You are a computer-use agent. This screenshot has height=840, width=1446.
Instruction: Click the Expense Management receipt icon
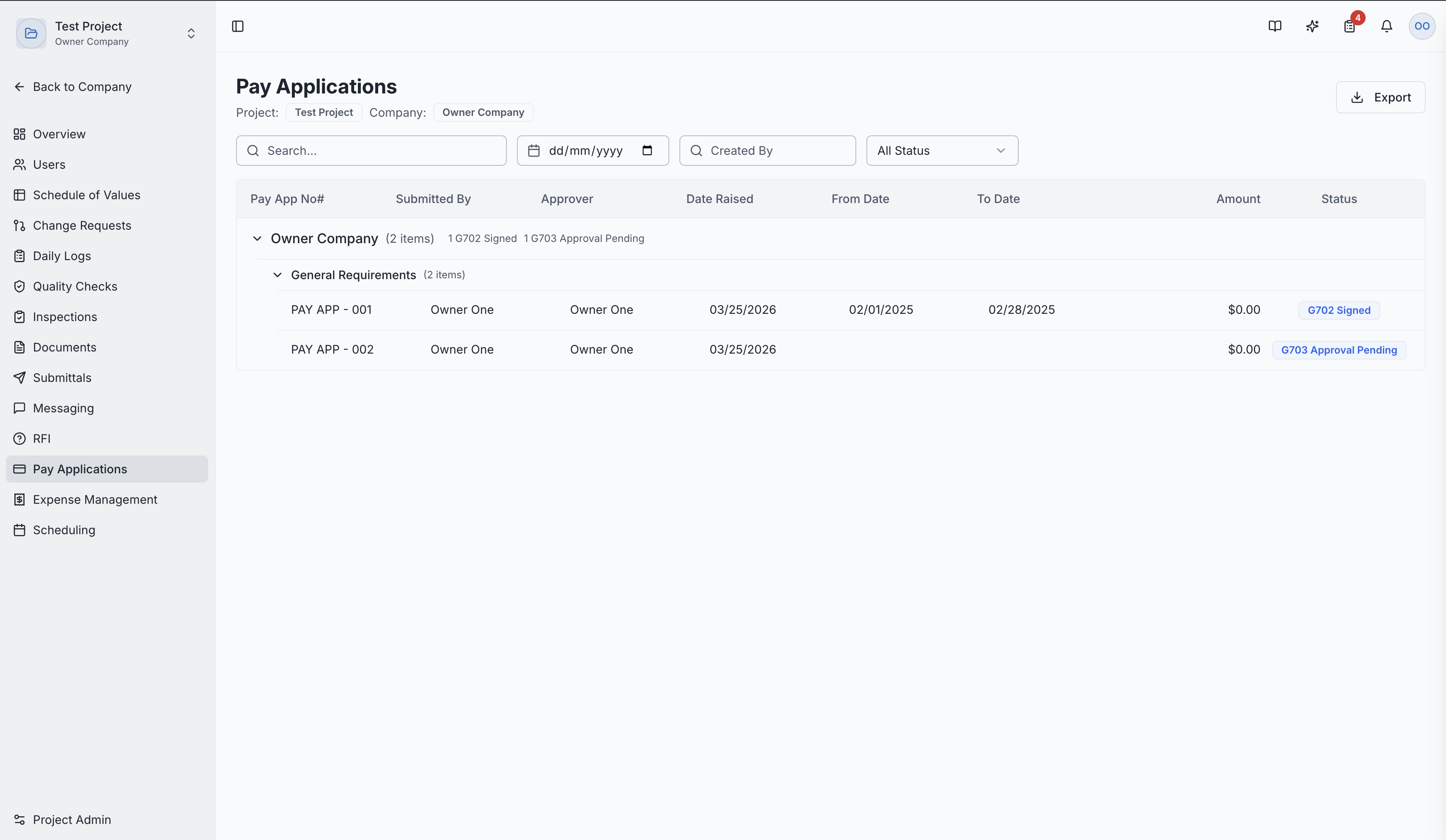[x=19, y=499]
